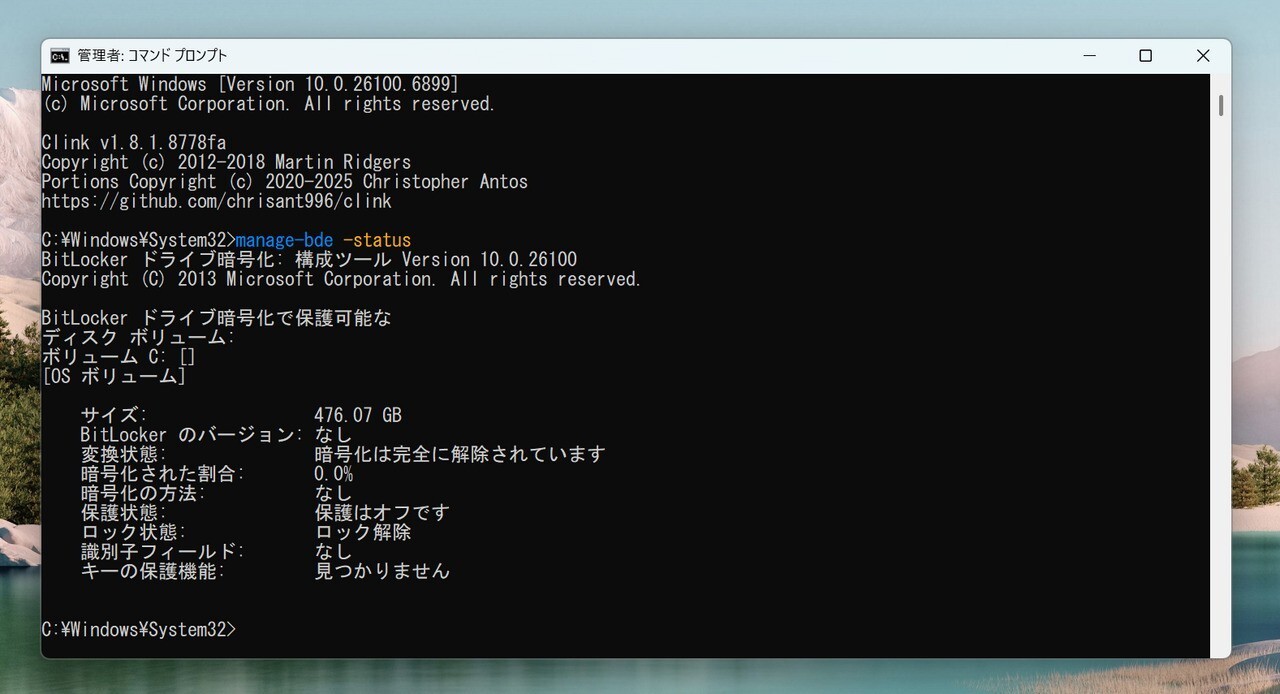Click the "変換状態:" label
The height and width of the screenshot is (694, 1280).
pyautogui.click(x=124, y=454)
